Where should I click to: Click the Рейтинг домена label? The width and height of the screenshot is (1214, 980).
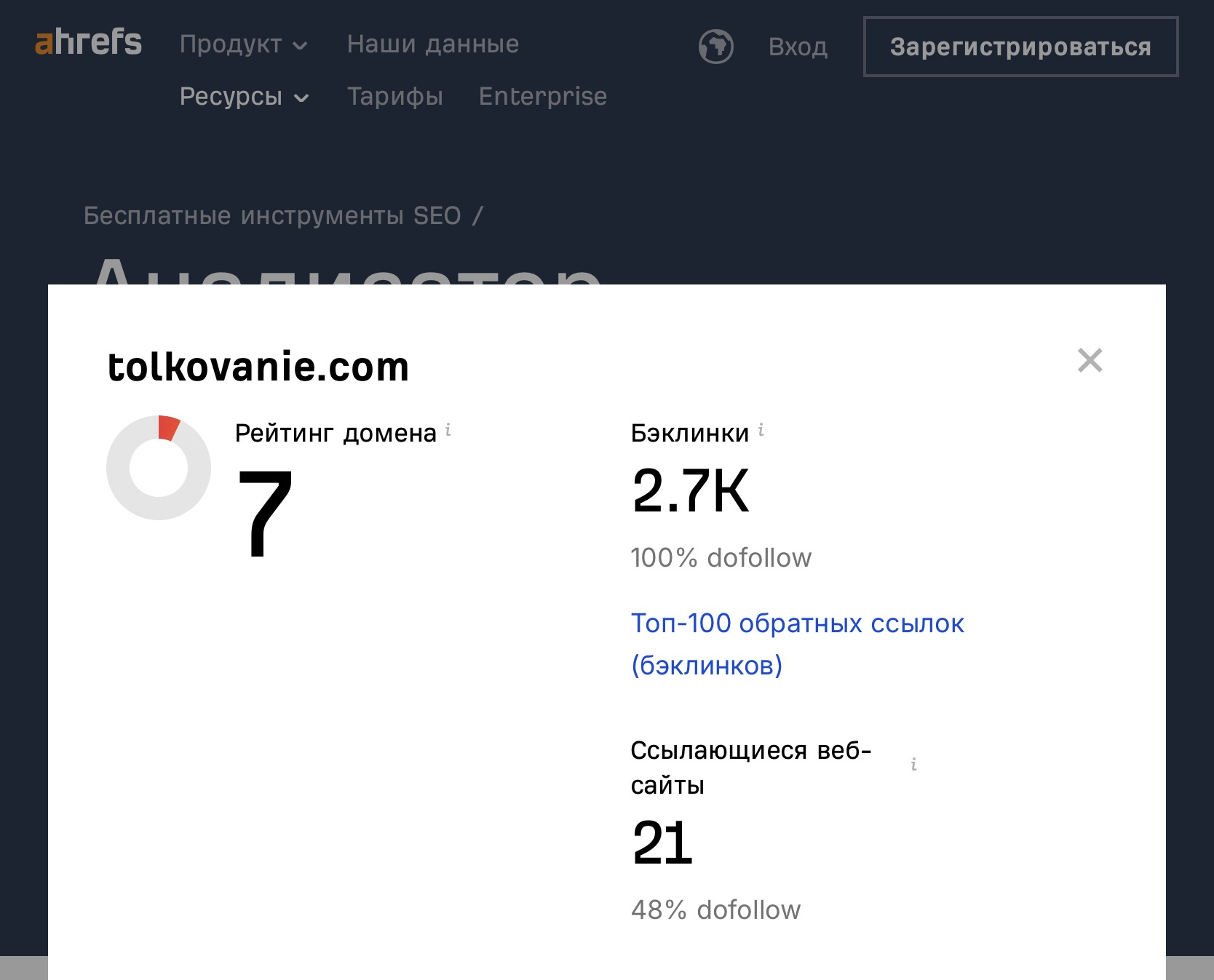coord(336,434)
